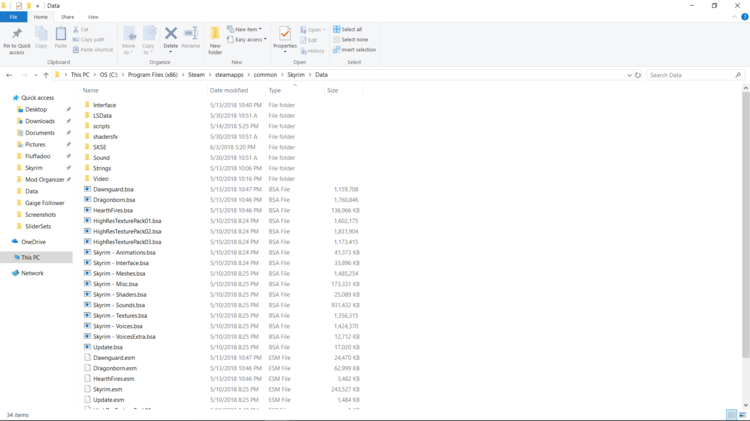This screenshot has width=750, height=421.
Task: Open recent locations dropdown arrow
Action: [36, 75]
